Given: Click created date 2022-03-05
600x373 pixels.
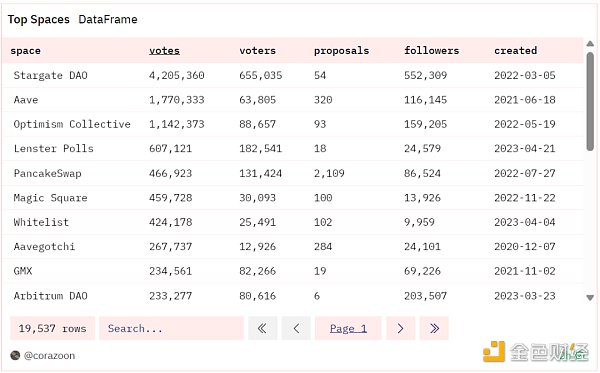Looking at the screenshot, I should [525, 75].
